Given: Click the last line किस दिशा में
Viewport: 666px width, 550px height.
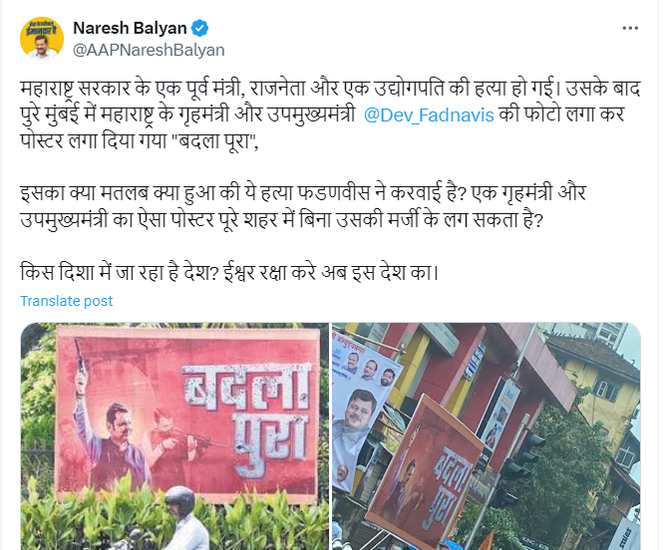Looking at the screenshot, I should pyautogui.click(x=229, y=272).
